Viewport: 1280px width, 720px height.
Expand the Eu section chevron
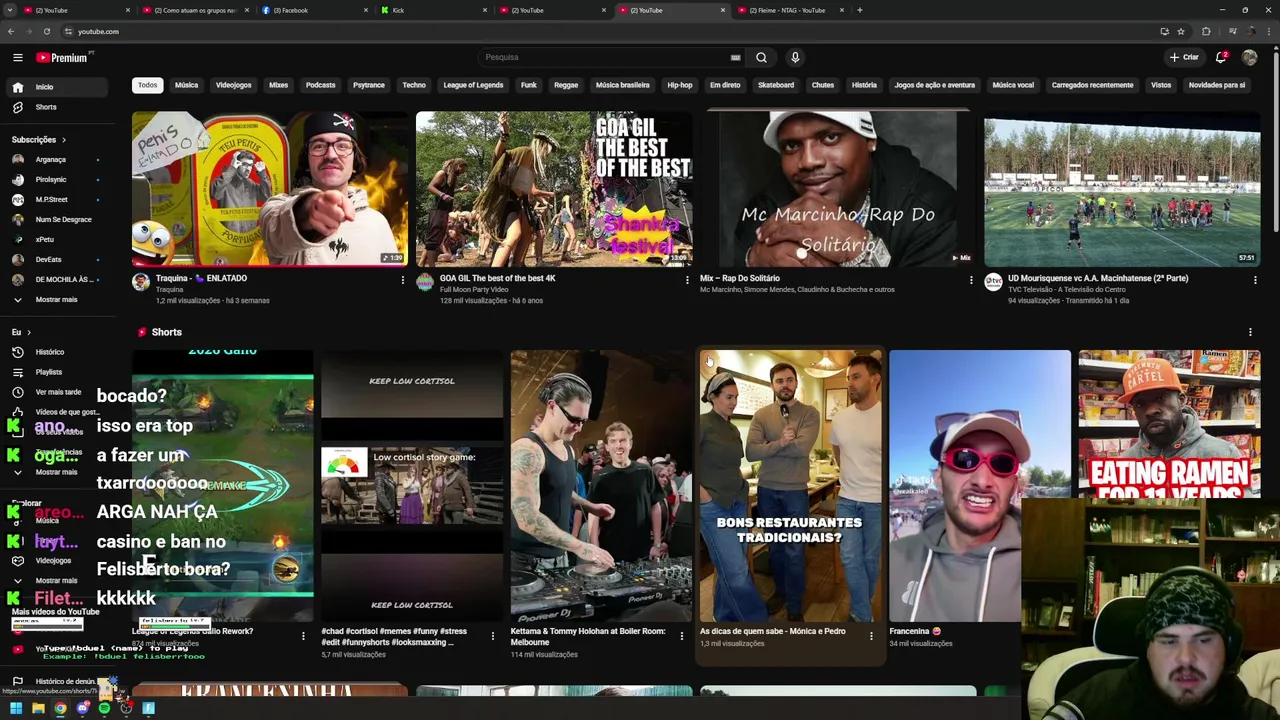click(28, 332)
